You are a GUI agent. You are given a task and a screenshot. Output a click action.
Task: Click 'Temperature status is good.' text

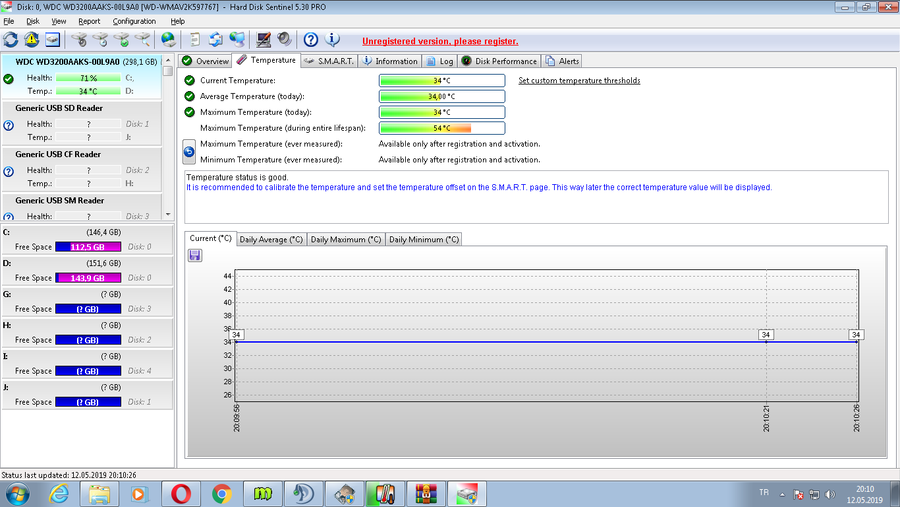[237, 177]
